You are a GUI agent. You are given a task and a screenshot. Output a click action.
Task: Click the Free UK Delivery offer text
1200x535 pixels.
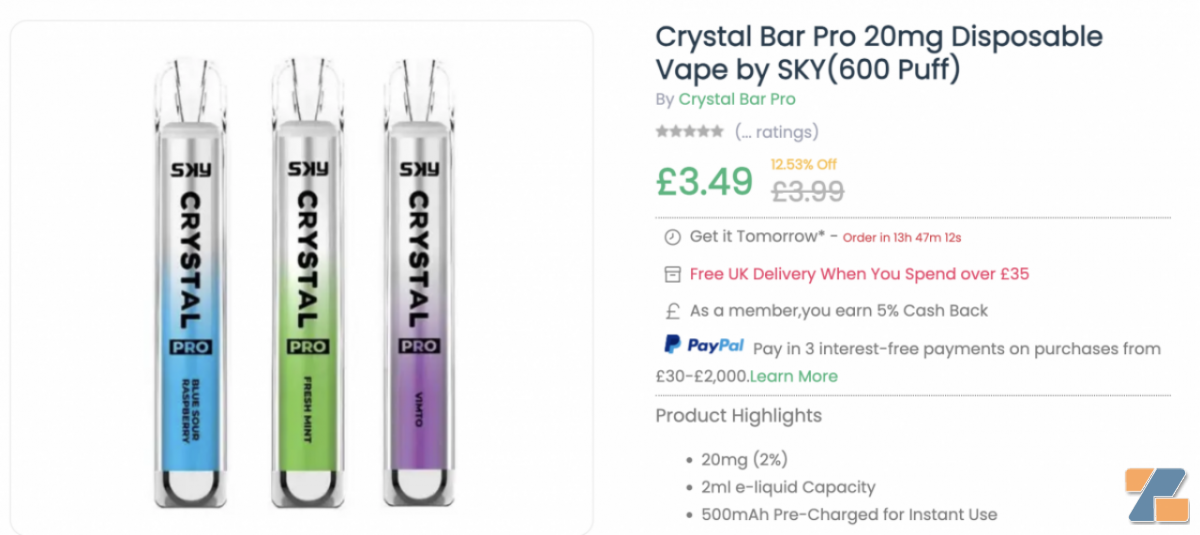pos(859,274)
